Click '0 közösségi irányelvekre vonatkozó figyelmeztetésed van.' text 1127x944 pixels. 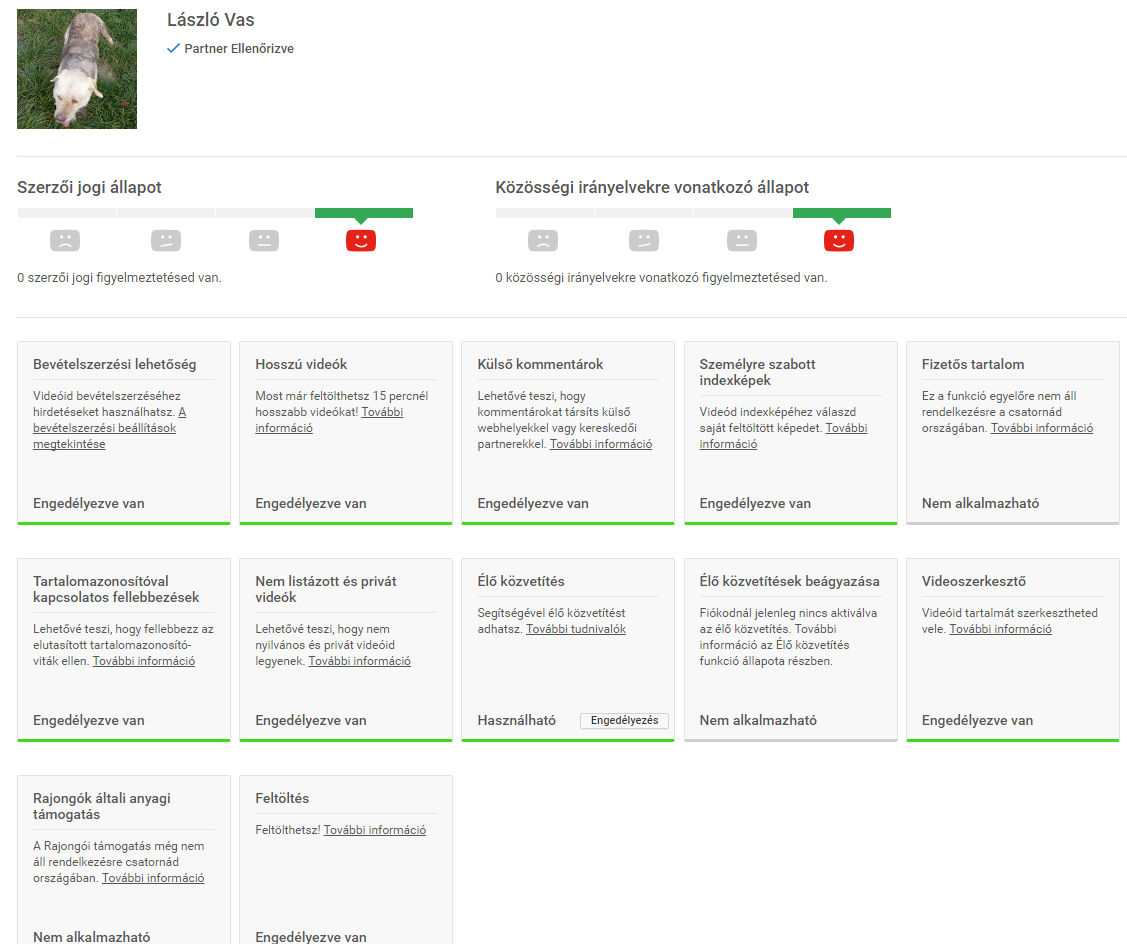click(x=661, y=278)
